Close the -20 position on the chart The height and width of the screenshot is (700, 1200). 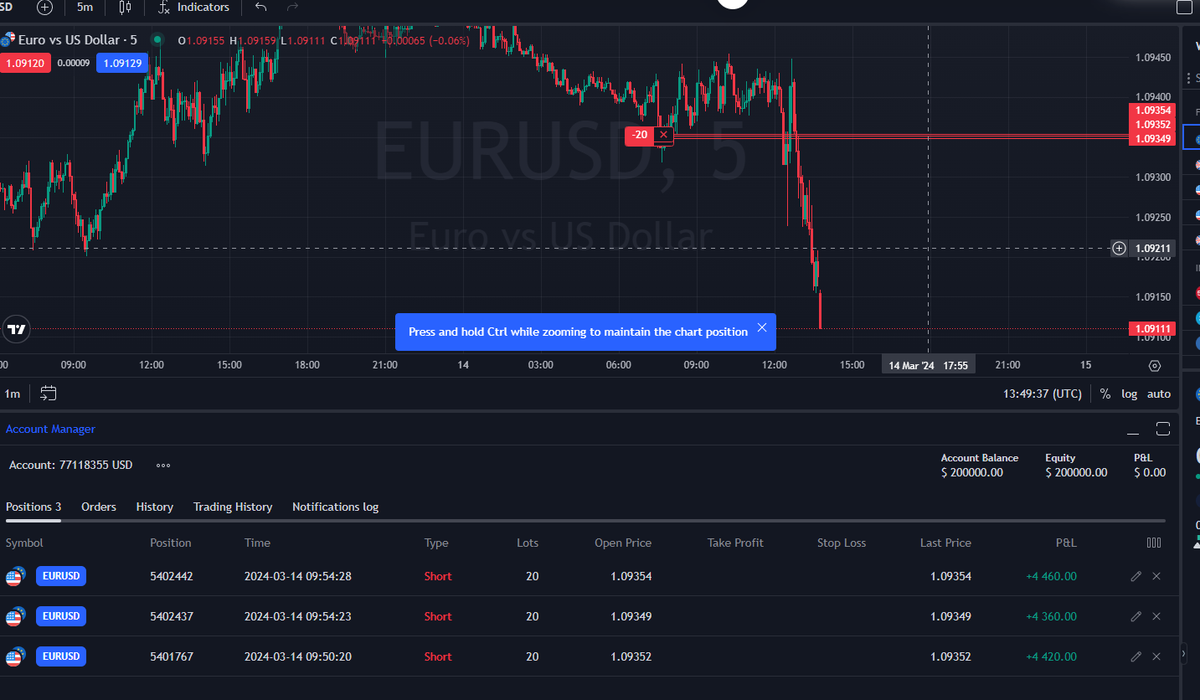662,135
